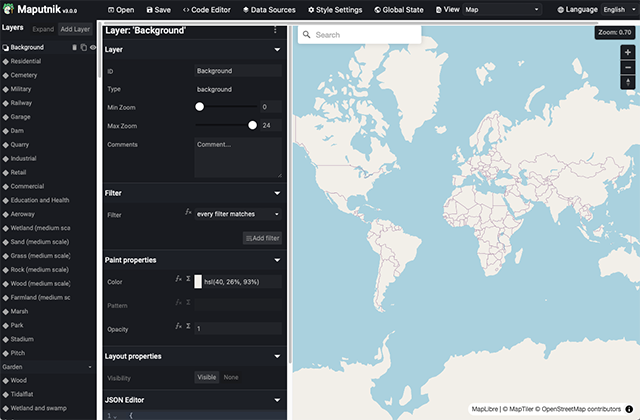This screenshot has width=640, height=420.
Task: Click the map Search field
Action: click(360, 35)
